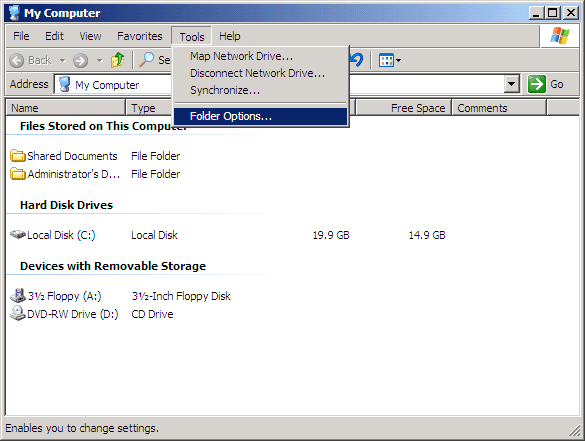Maximize the My Computer window
The image size is (585, 441).
click(553, 13)
